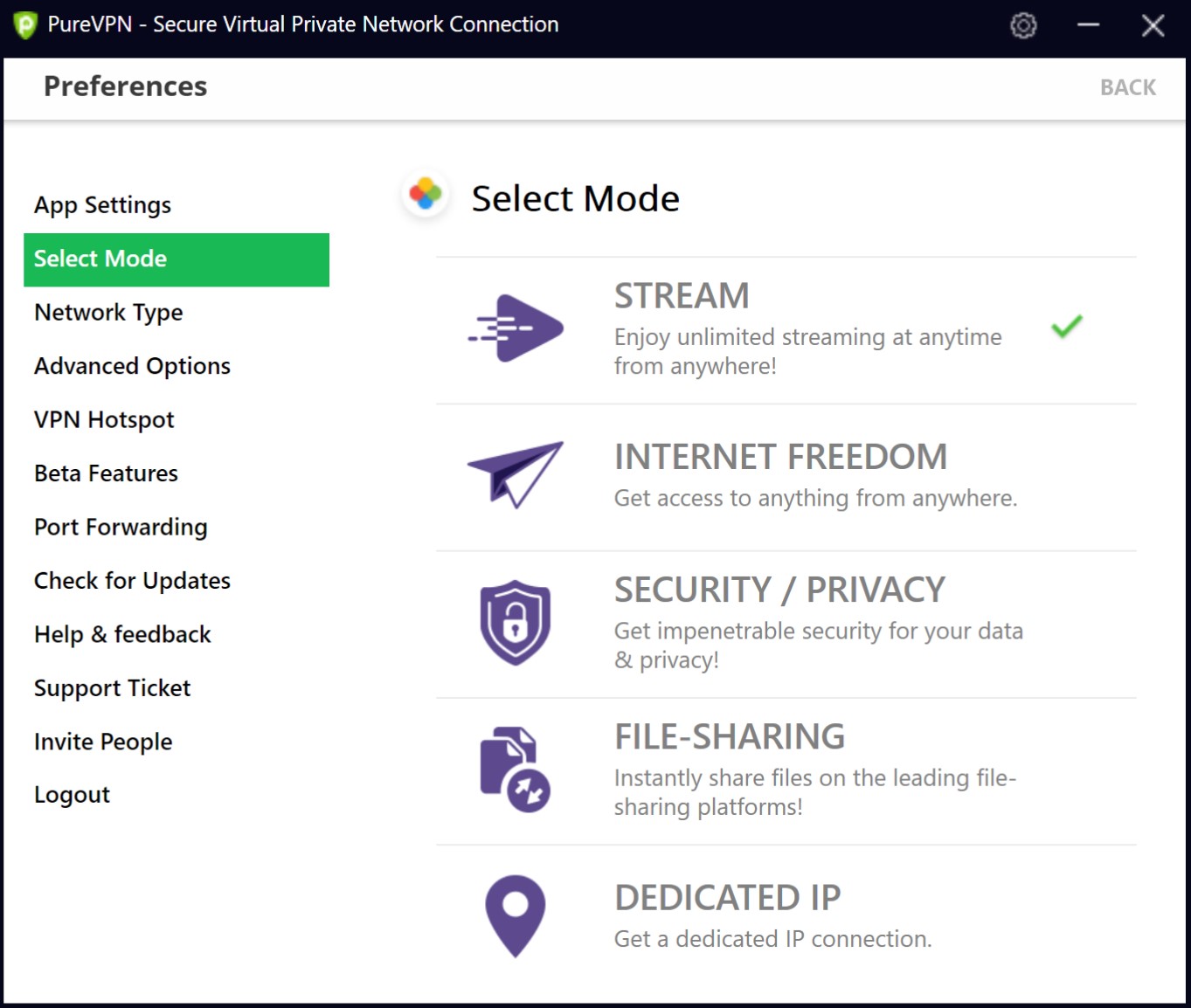Minimize the PureVPN window
Viewport: 1191px width, 1008px height.
pyautogui.click(x=1088, y=25)
